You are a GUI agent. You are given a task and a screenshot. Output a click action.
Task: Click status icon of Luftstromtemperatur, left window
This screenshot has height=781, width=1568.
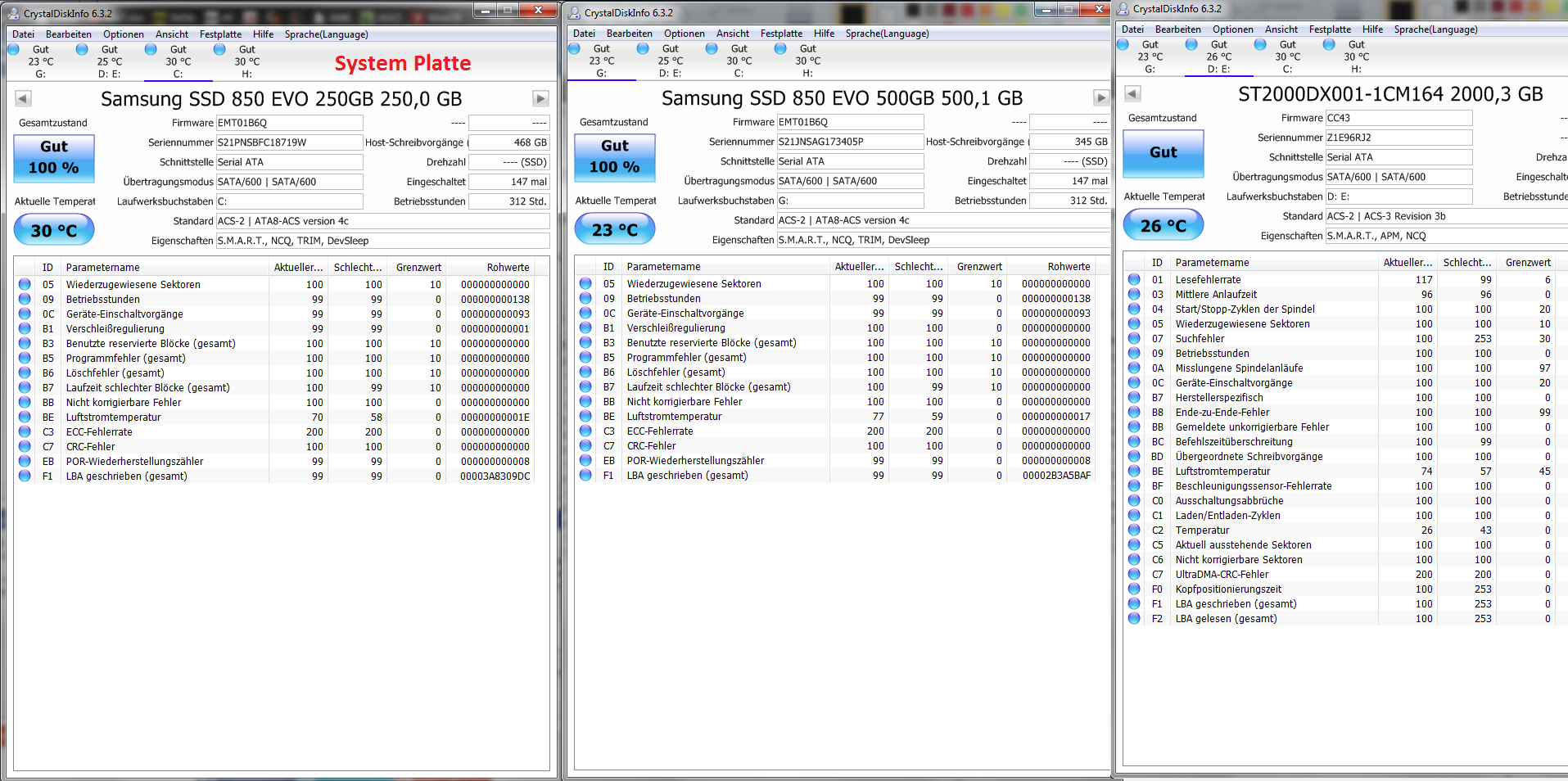point(25,417)
